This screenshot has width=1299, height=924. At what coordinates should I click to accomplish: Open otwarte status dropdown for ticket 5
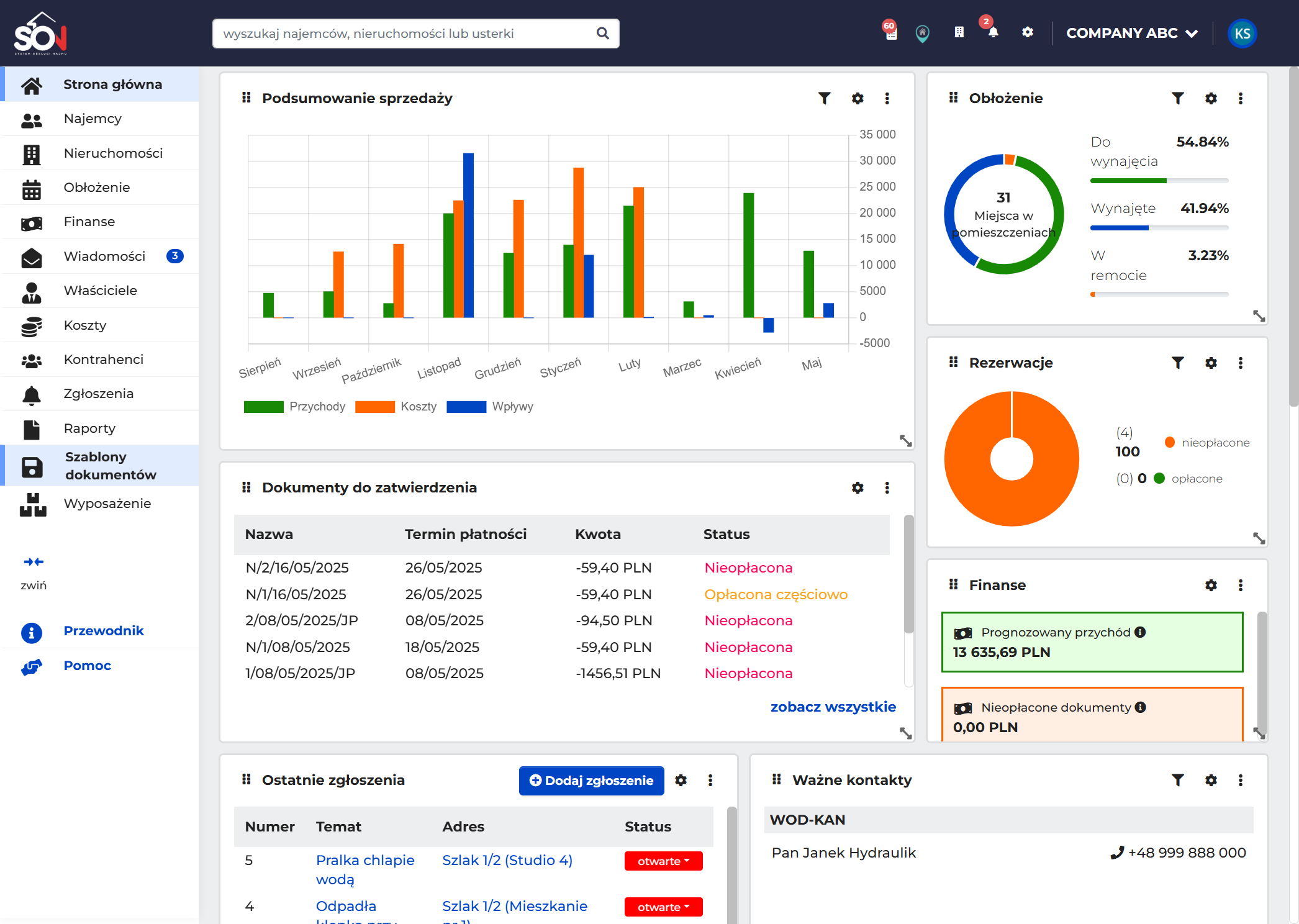pyautogui.click(x=663, y=861)
